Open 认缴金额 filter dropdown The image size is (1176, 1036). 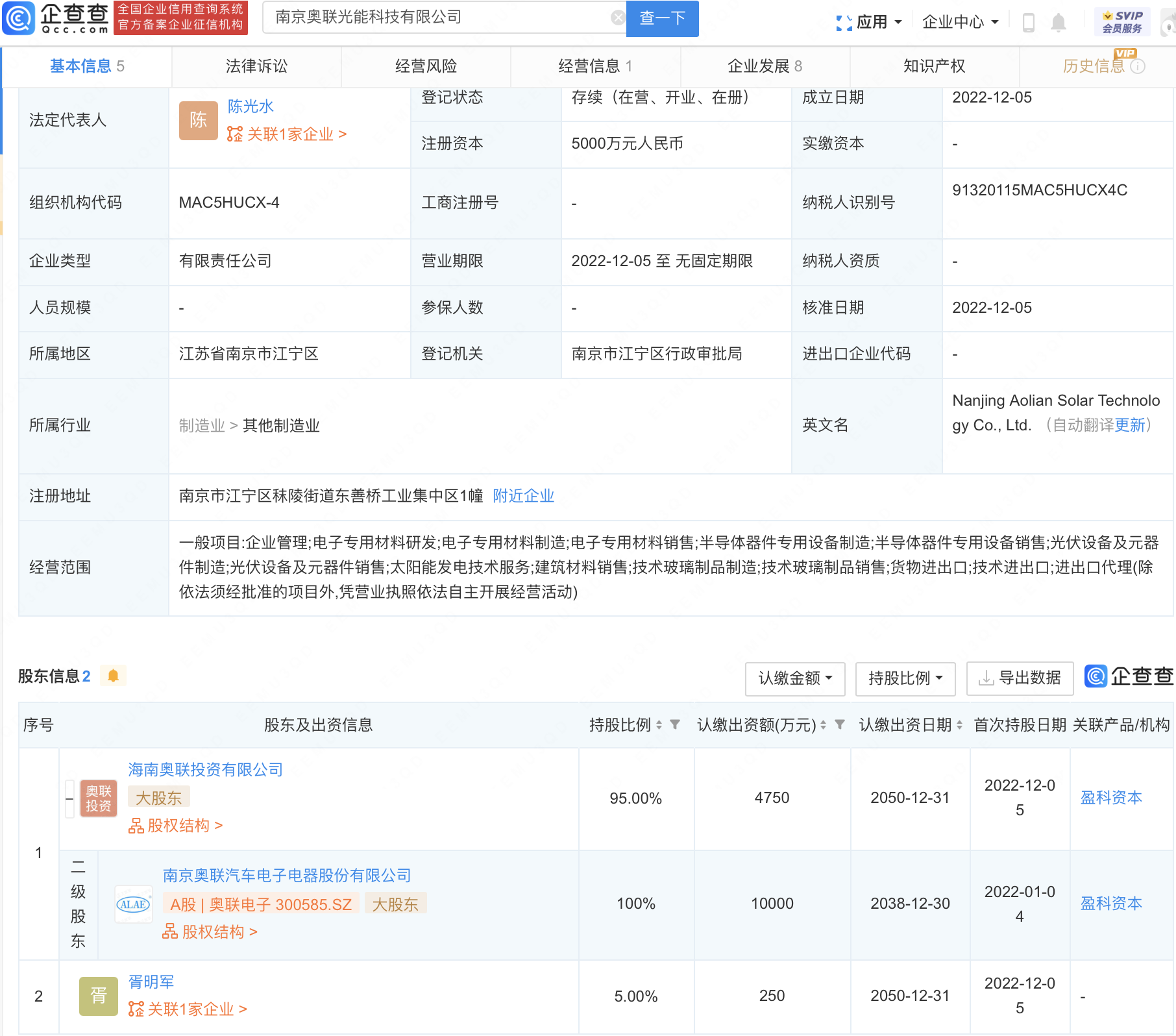[795, 678]
